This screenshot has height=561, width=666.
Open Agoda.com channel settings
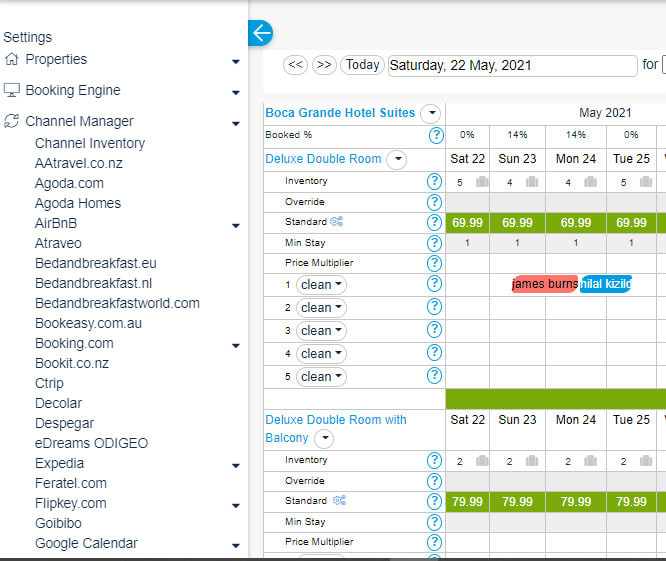(69, 183)
